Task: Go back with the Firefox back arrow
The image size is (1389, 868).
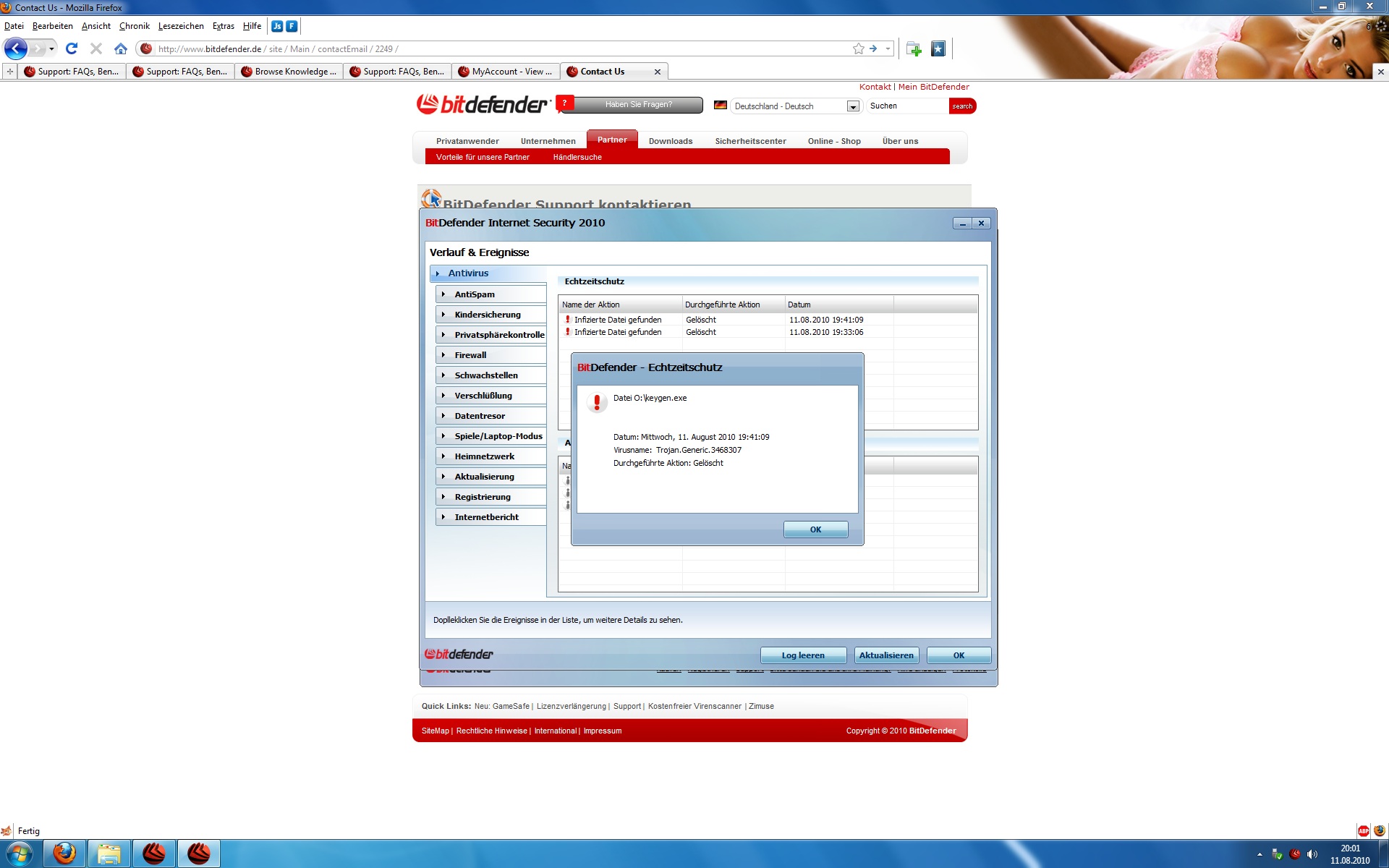Action: click(x=16, y=48)
